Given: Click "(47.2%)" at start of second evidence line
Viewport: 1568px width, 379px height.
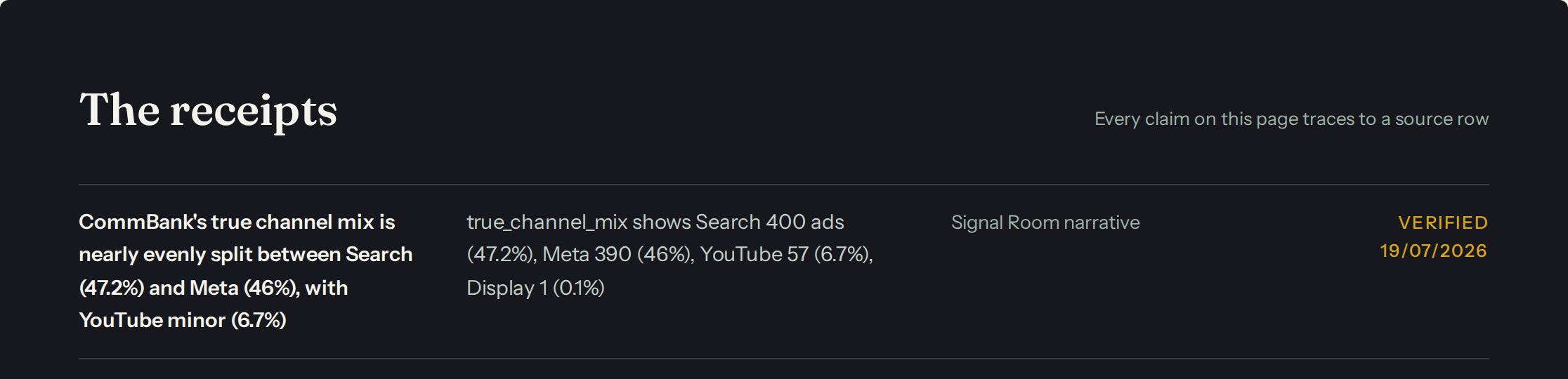Looking at the screenshot, I should click(x=502, y=254).
